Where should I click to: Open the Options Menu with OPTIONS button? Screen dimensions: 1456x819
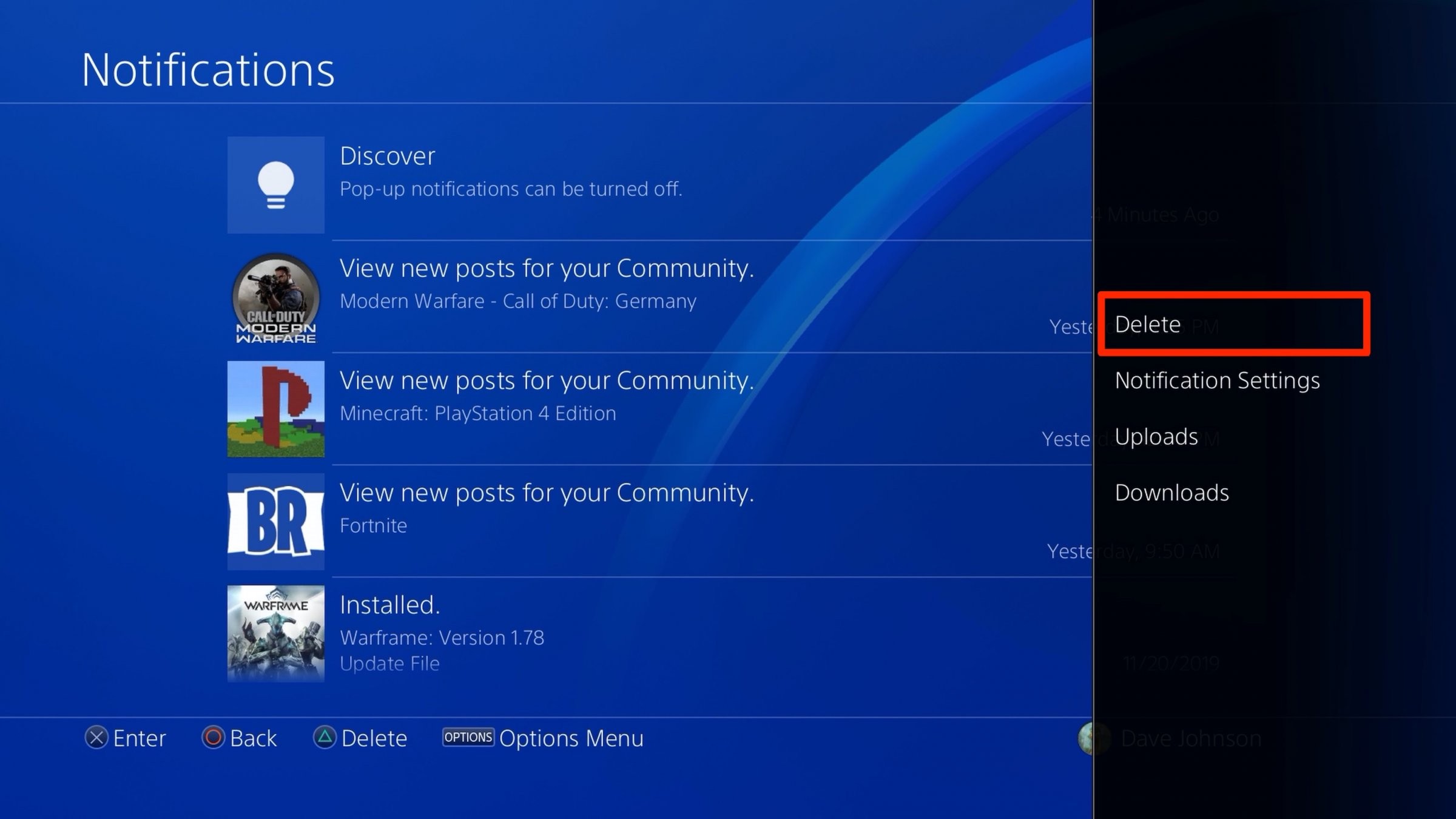(x=541, y=737)
